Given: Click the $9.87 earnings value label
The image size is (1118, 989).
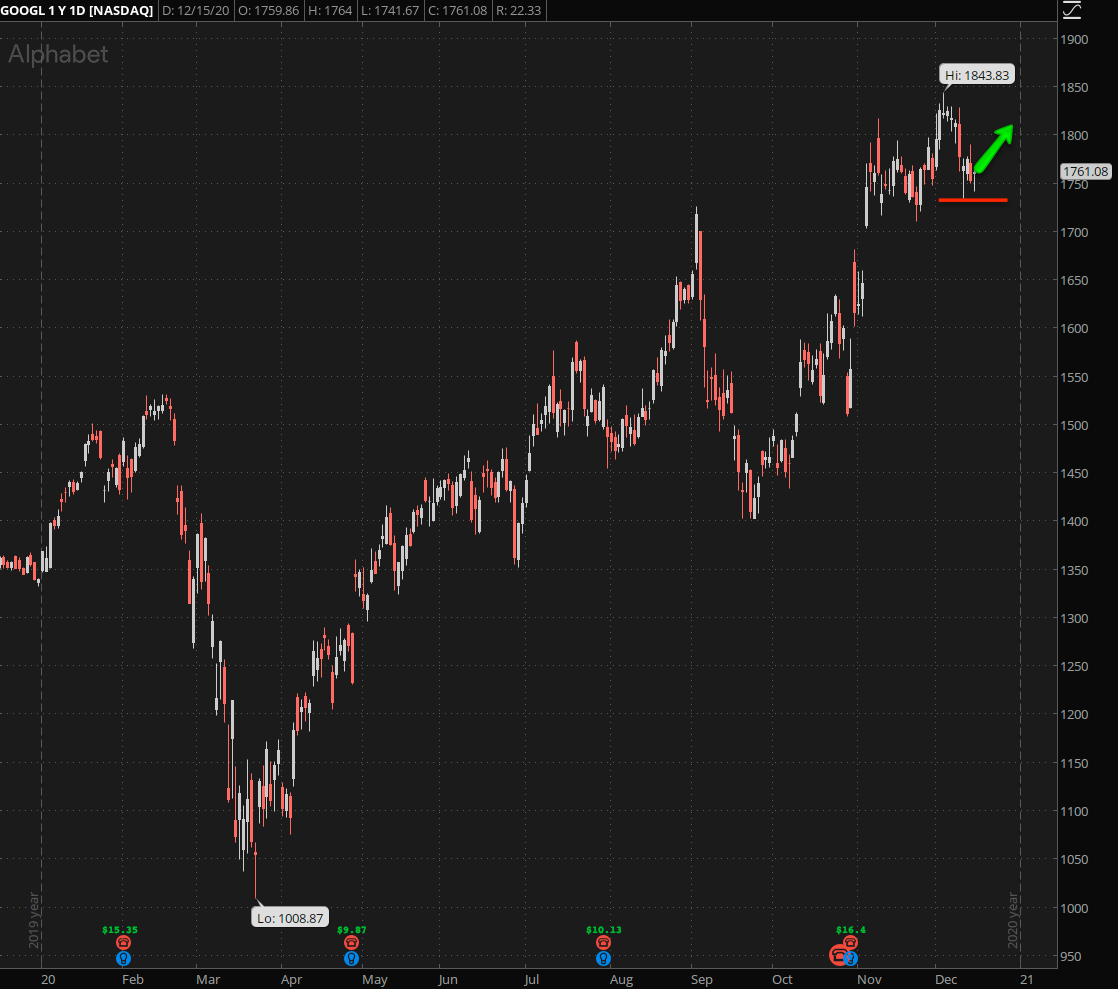Looking at the screenshot, I should (x=352, y=930).
